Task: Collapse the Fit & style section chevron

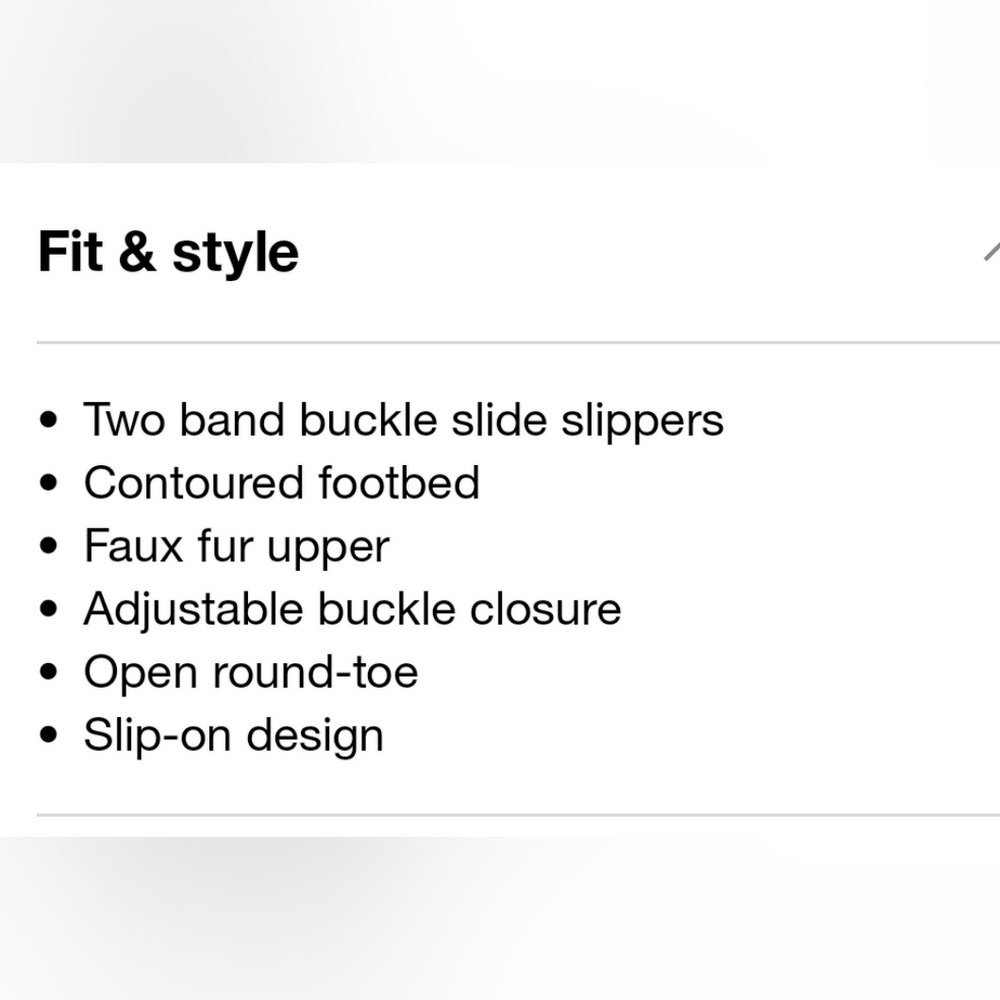Action: pos(992,252)
